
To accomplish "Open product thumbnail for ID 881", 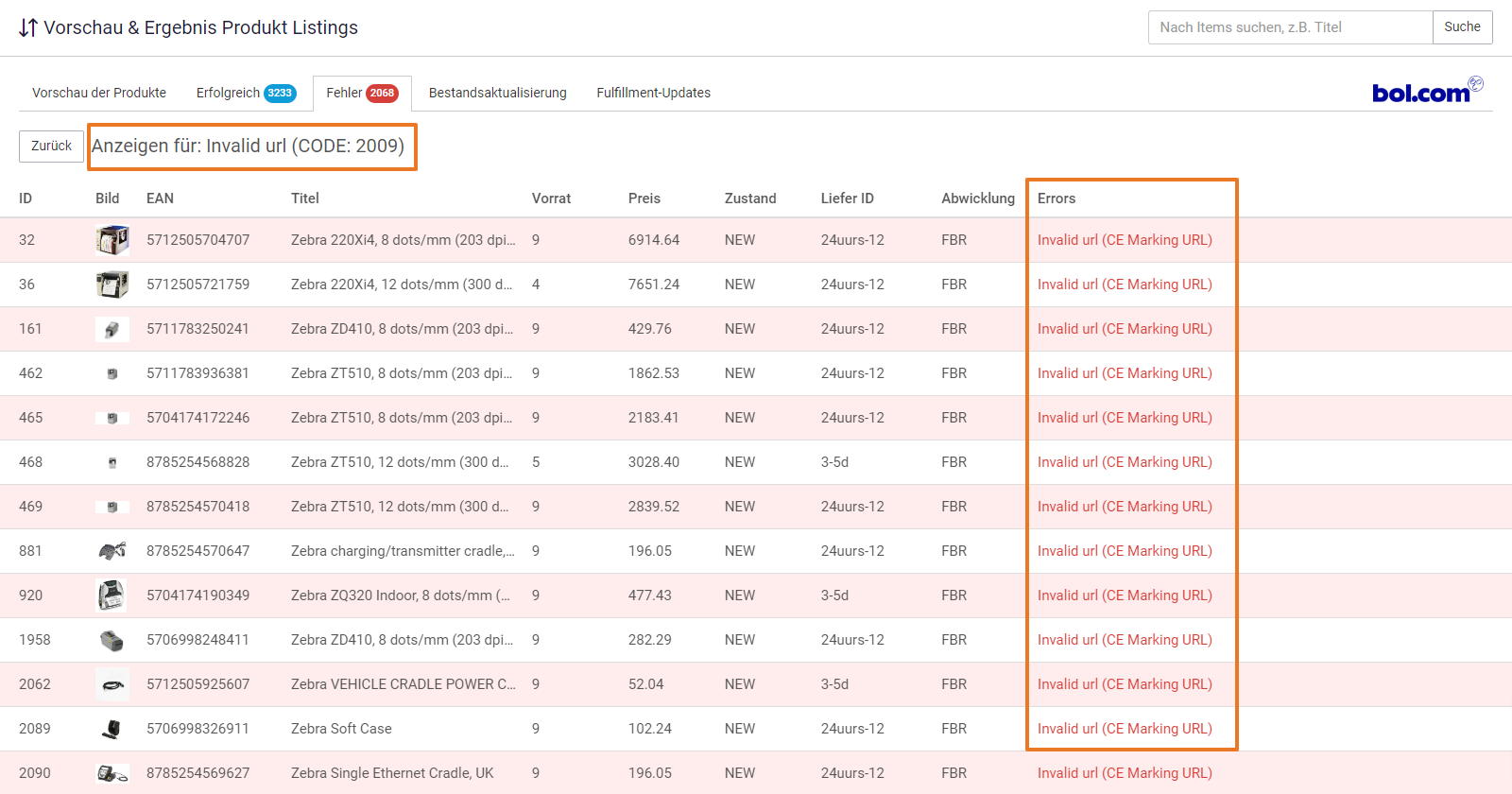I will click(x=112, y=551).
